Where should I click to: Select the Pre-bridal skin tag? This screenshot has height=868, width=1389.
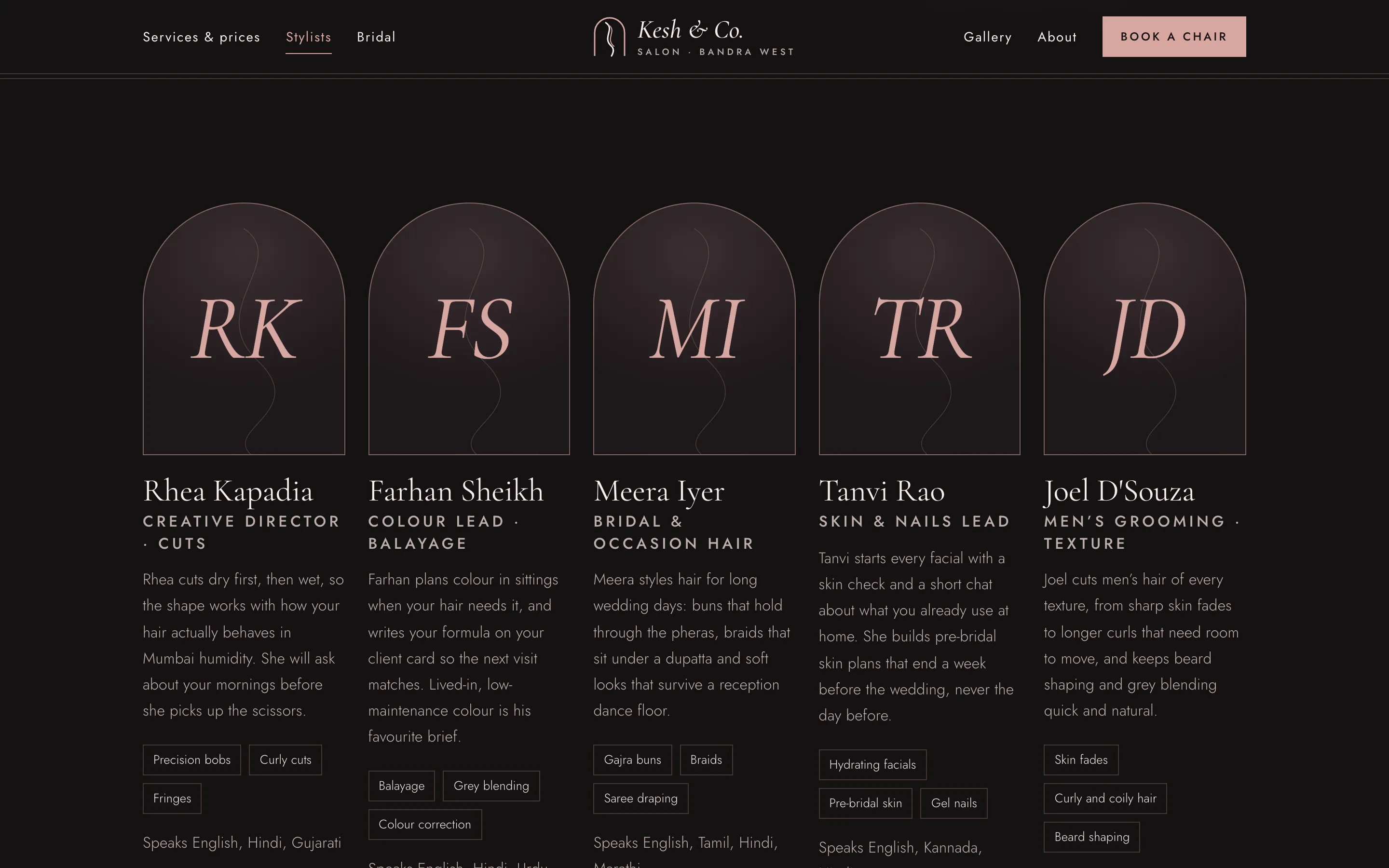[866, 803]
